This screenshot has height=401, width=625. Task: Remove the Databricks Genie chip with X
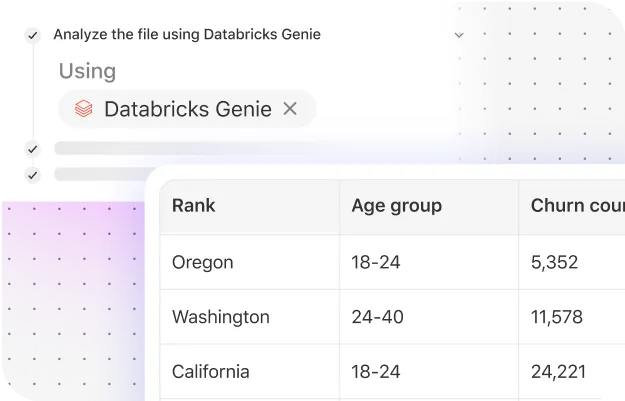[290, 108]
